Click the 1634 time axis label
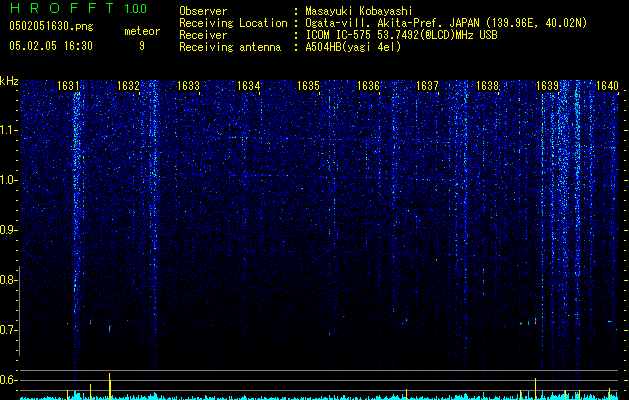This screenshot has height=400, width=629. point(248,85)
